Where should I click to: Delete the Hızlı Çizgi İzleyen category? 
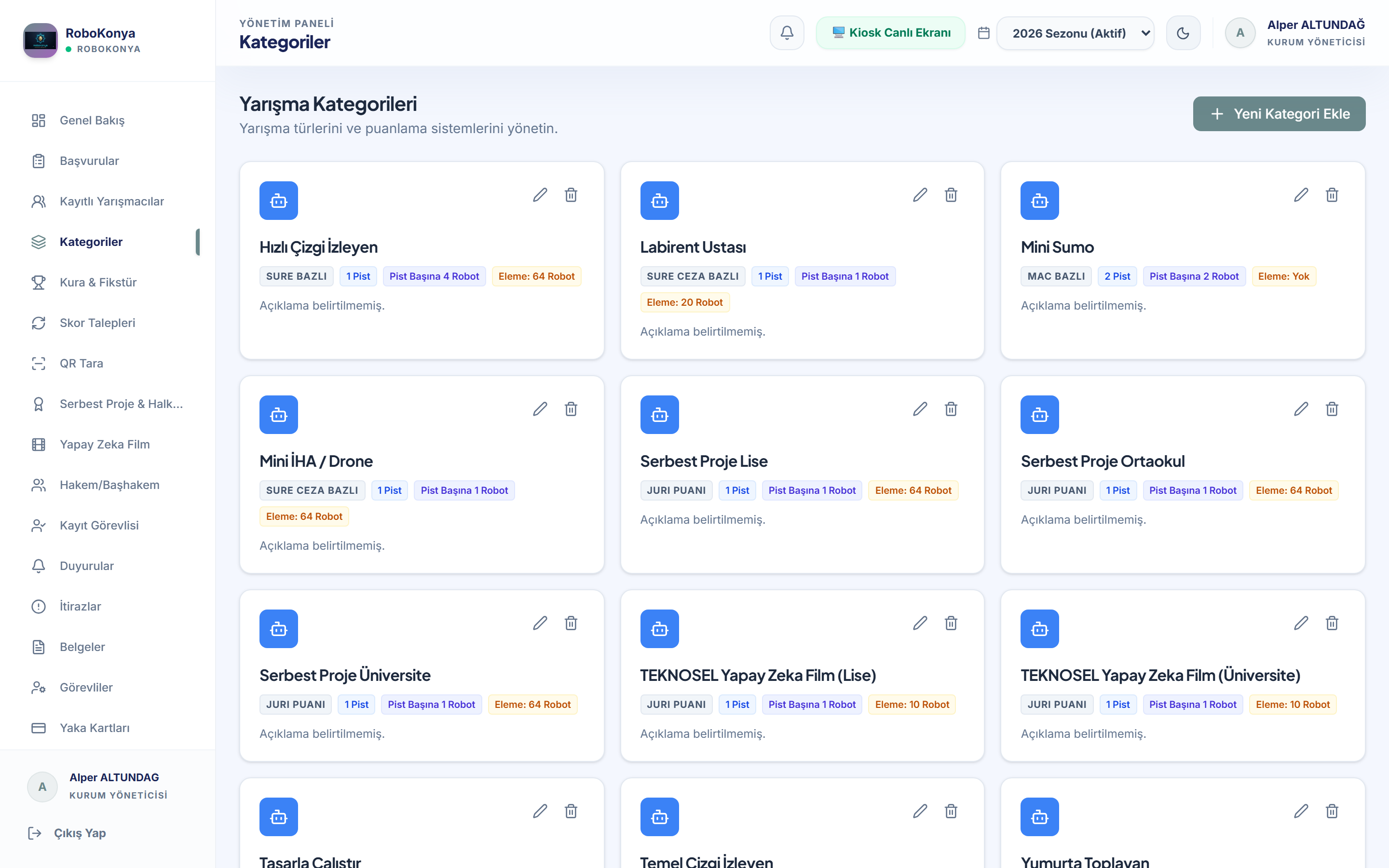571,195
